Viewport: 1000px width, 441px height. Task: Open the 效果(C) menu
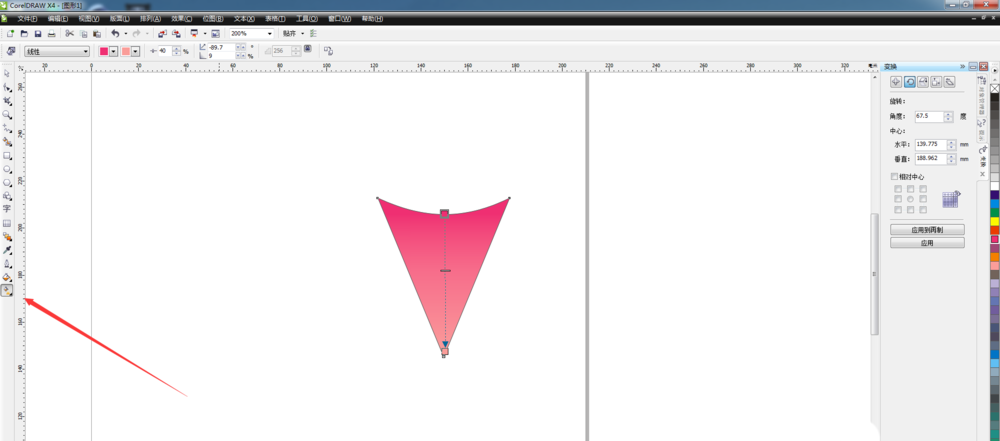183,18
